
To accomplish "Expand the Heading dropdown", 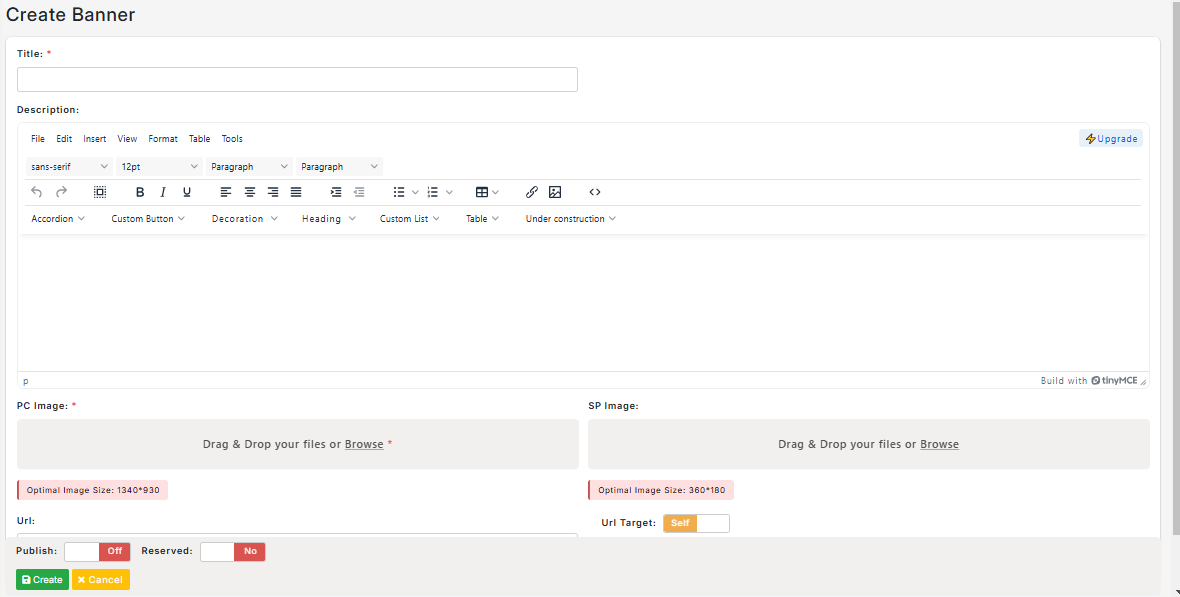I will coord(329,218).
